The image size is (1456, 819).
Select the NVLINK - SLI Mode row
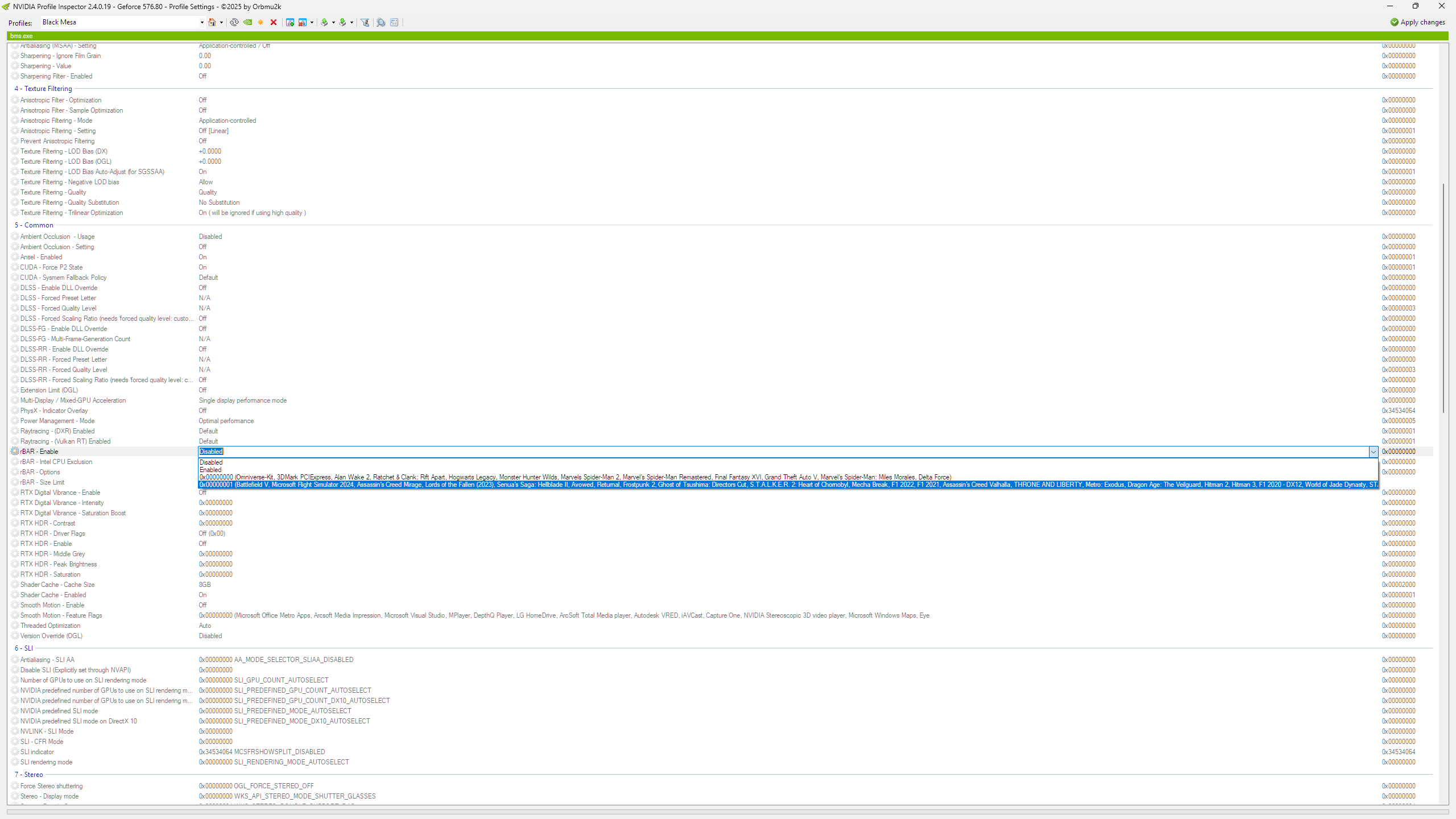coord(721,731)
